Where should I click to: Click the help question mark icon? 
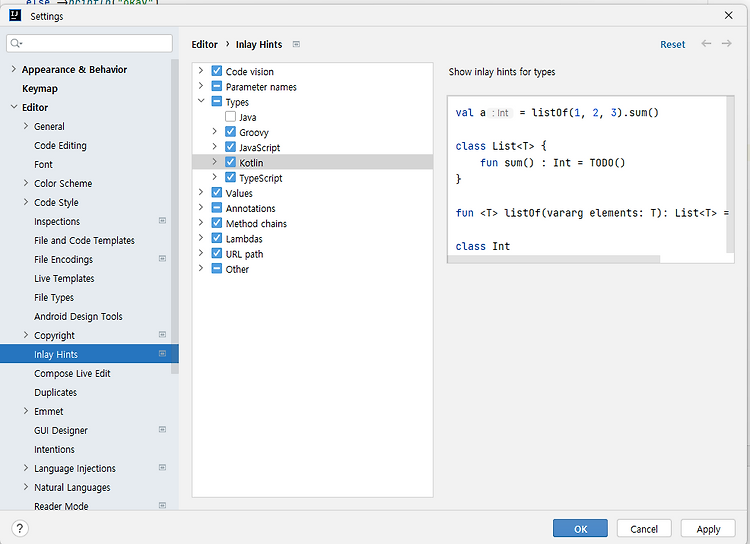coord(20,528)
